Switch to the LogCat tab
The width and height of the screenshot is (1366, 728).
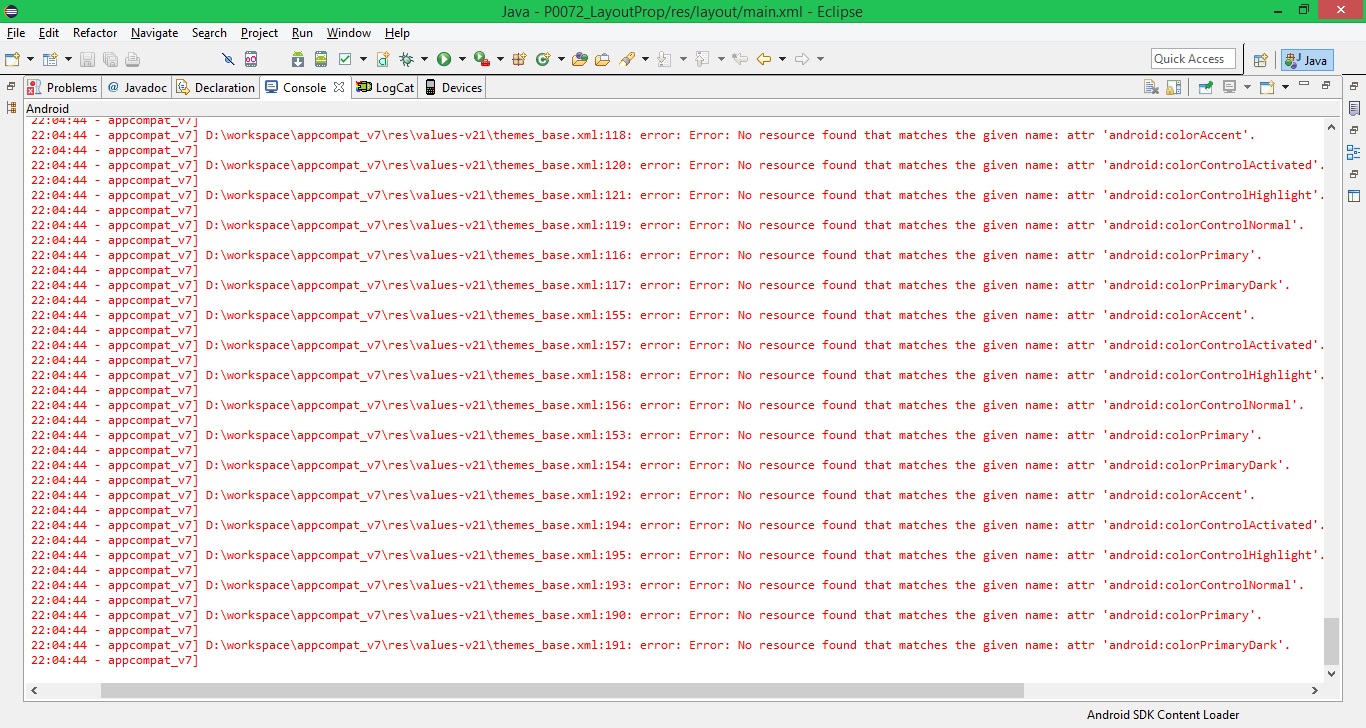click(x=385, y=87)
